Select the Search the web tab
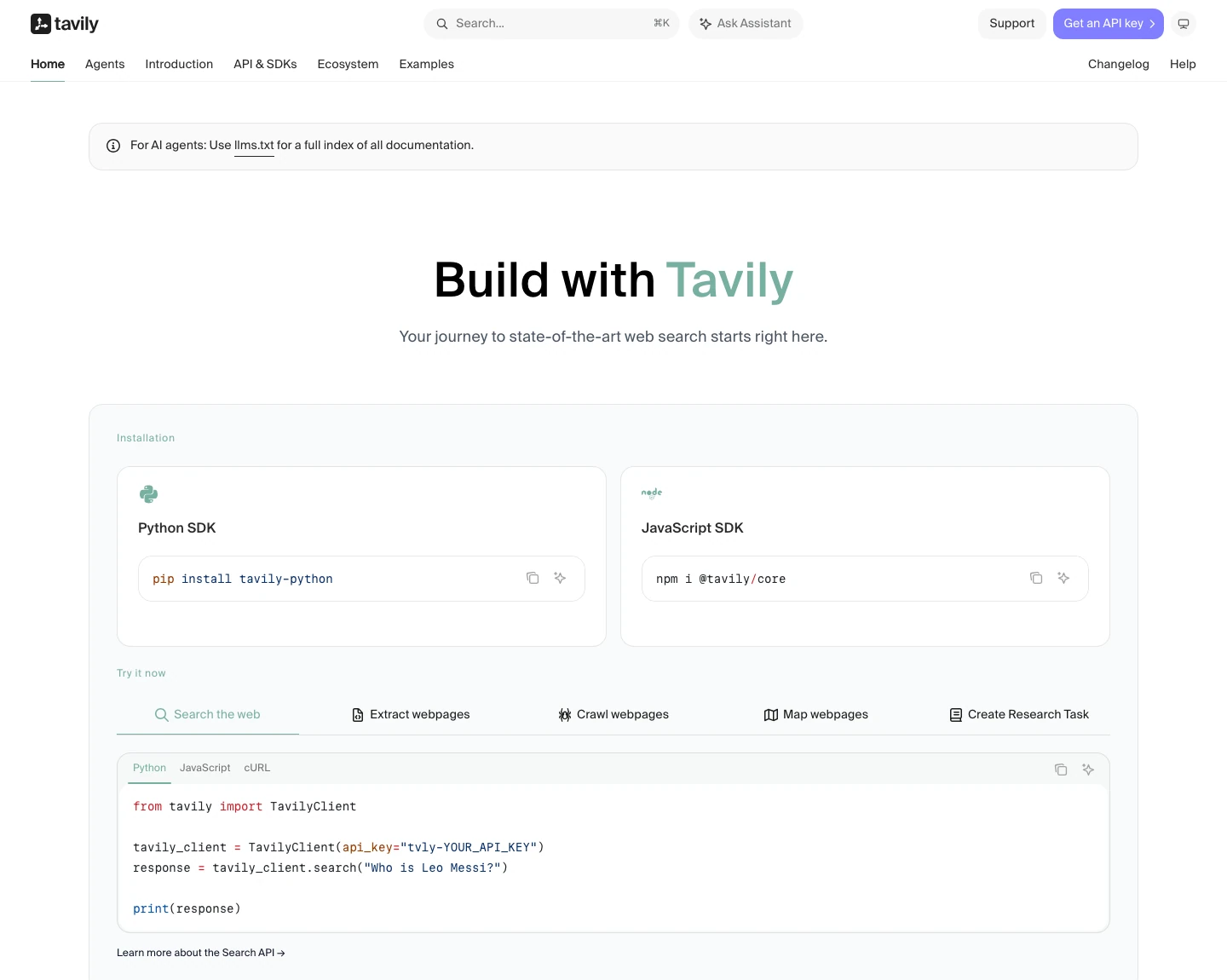This screenshot has height=980, width=1227. click(208, 714)
